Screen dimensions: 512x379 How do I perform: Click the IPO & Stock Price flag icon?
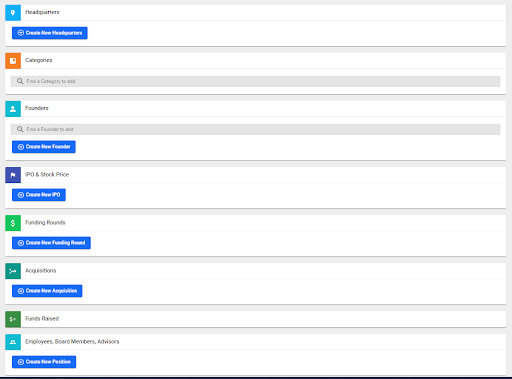click(13, 175)
